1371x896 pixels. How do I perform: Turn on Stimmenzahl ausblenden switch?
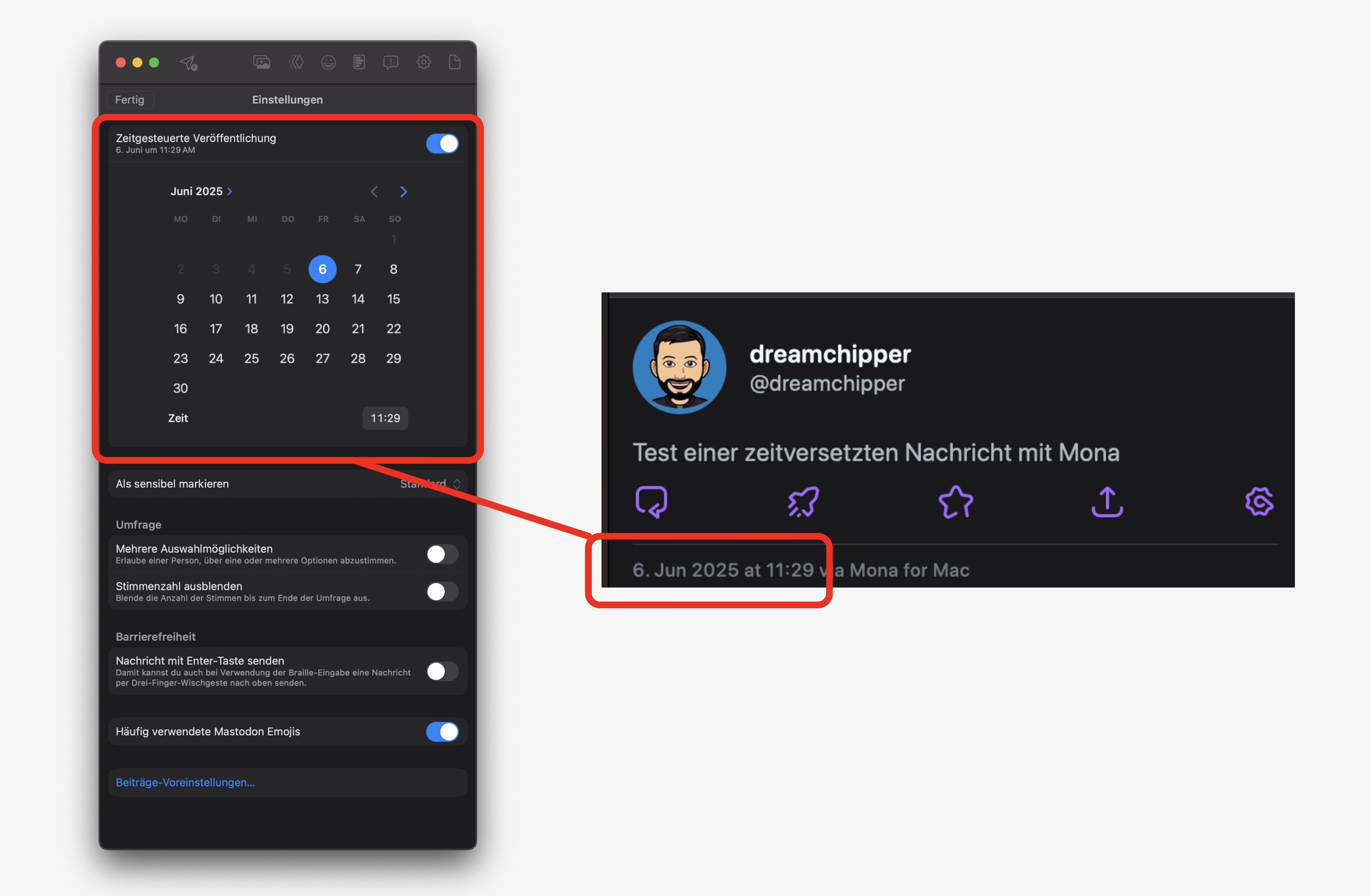[442, 591]
